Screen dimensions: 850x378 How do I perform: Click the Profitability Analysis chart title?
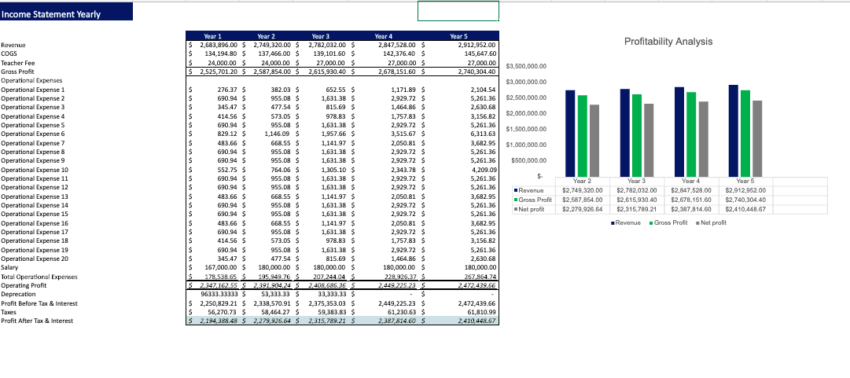[x=668, y=41]
